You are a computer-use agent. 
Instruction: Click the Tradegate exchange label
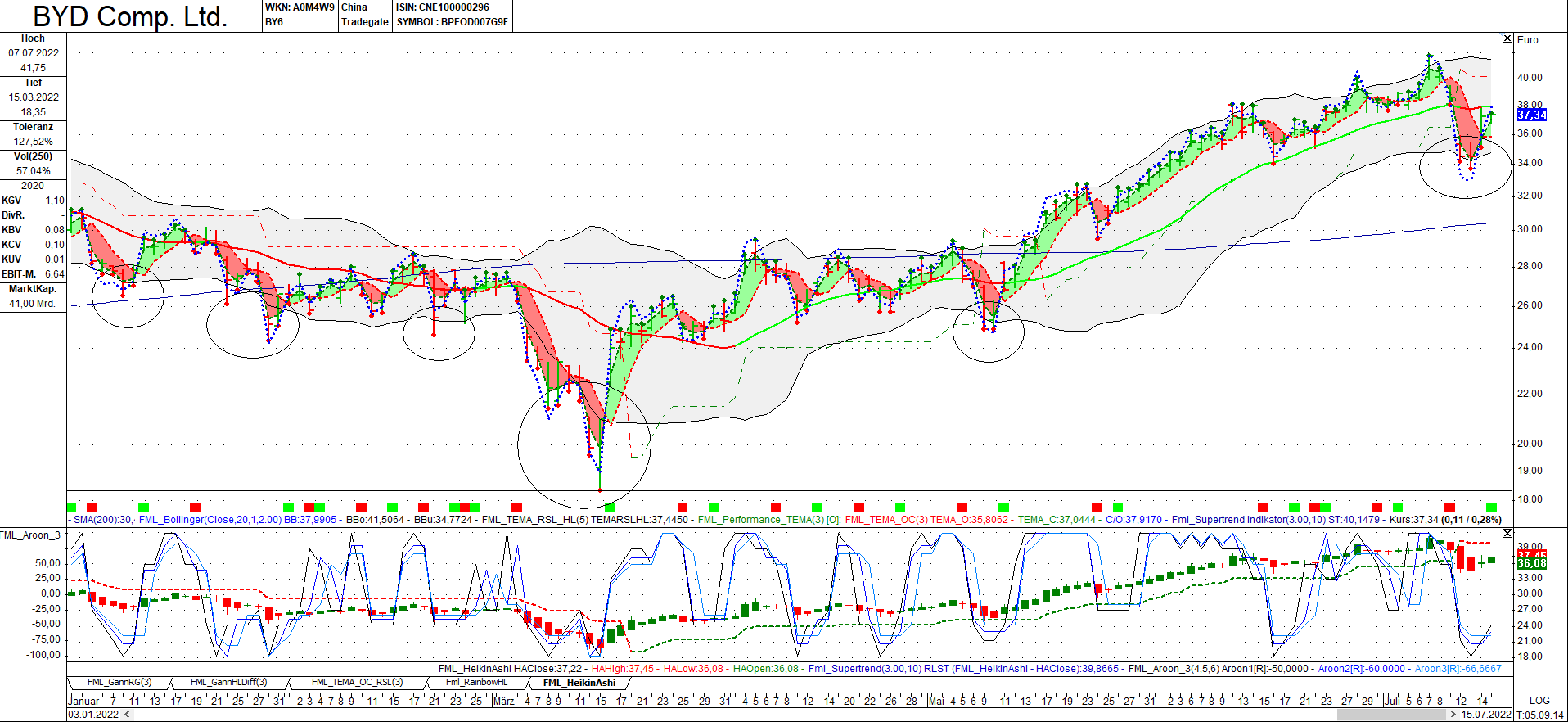365,22
